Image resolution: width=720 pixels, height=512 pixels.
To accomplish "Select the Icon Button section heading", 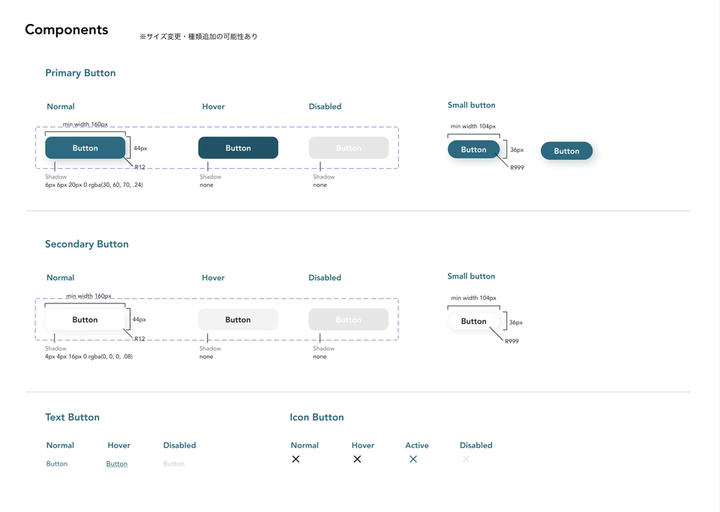I will tap(316, 417).
